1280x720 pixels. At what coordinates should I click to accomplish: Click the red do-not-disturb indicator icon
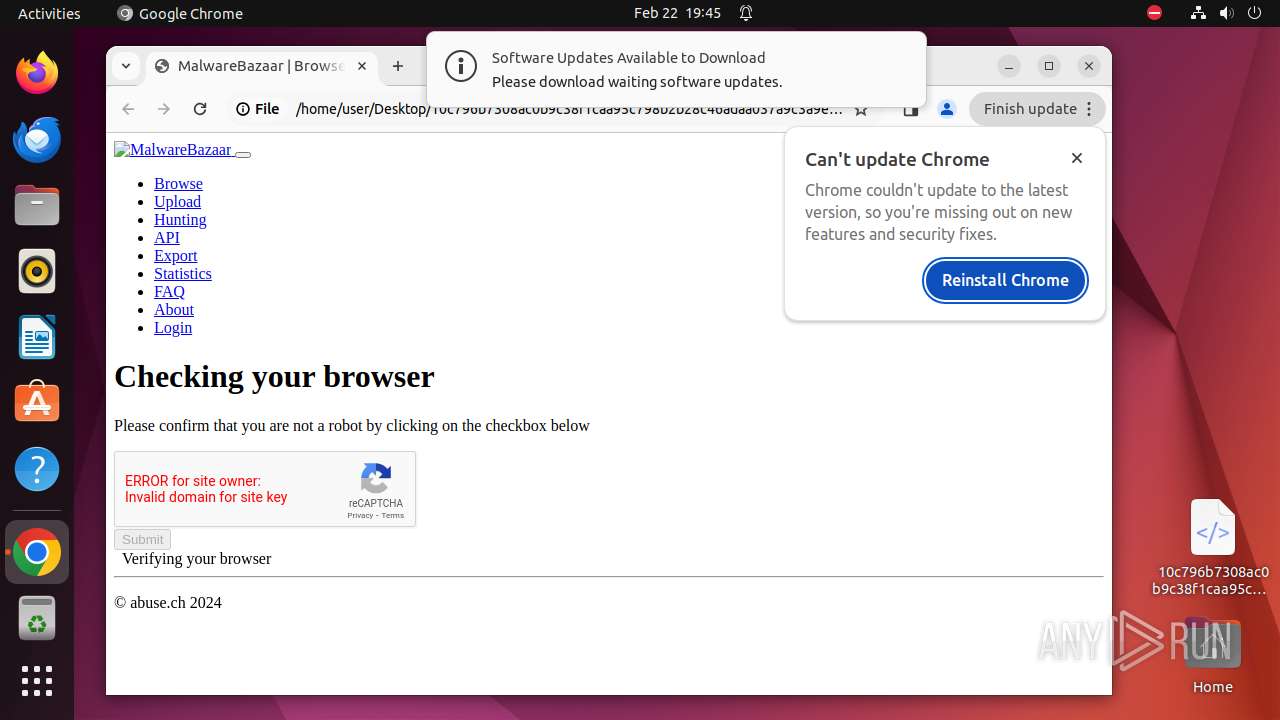1154,13
